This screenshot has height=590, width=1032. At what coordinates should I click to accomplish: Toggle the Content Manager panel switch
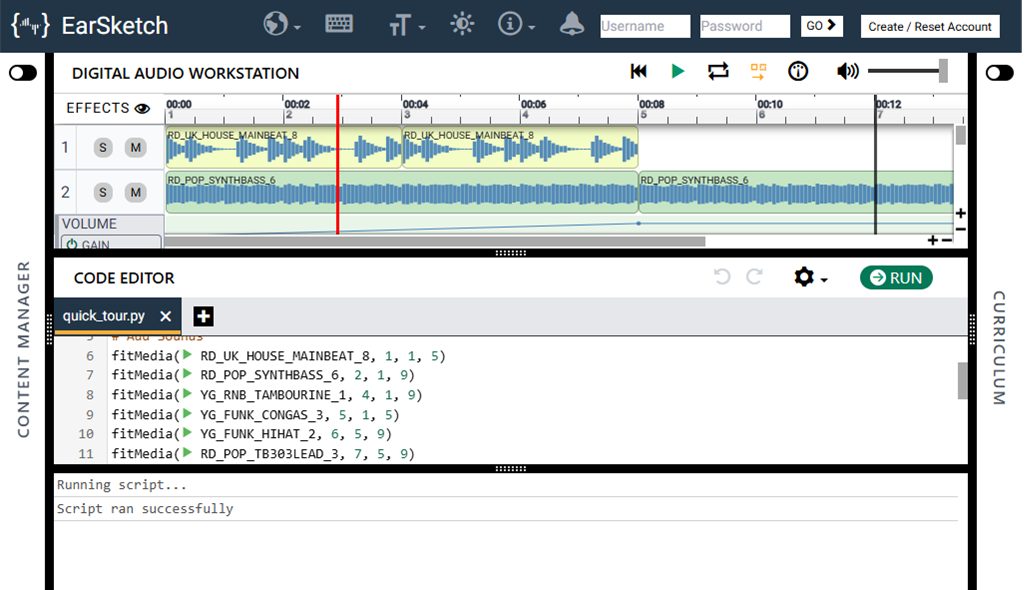23,72
